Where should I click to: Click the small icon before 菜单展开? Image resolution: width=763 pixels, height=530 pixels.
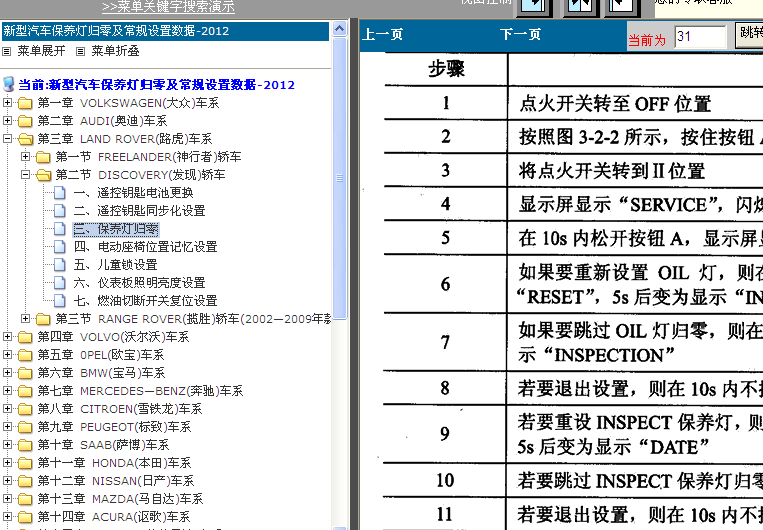coord(7,51)
